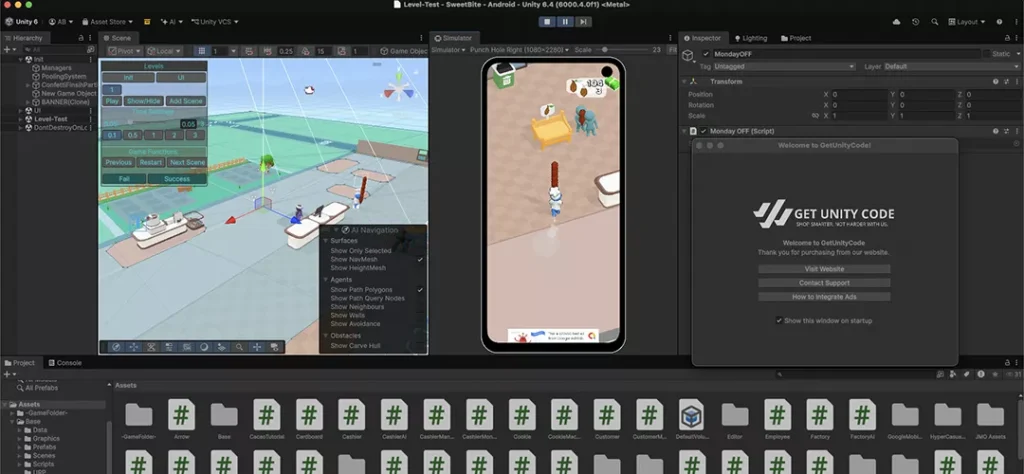Image resolution: width=1024 pixels, height=474 pixels.
Task: Open the Layer dropdown showing Default
Action: [952, 67]
